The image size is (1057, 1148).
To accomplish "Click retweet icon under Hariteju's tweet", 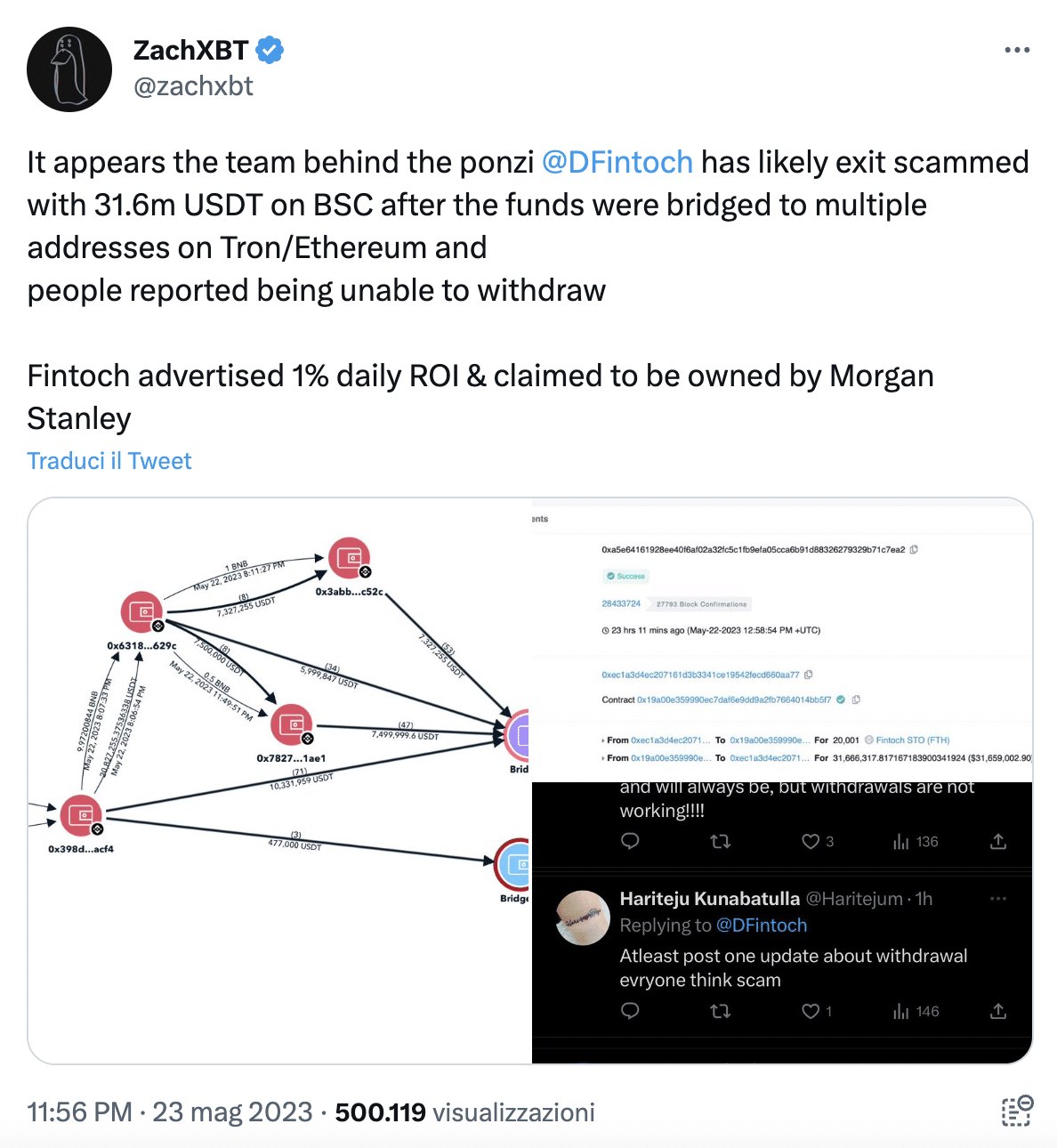I will [721, 1011].
